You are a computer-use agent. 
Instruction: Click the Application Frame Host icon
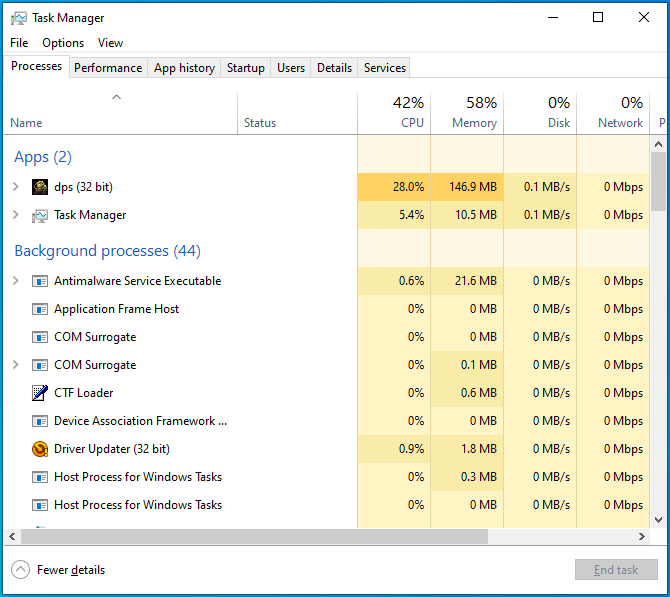coord(40,309)
